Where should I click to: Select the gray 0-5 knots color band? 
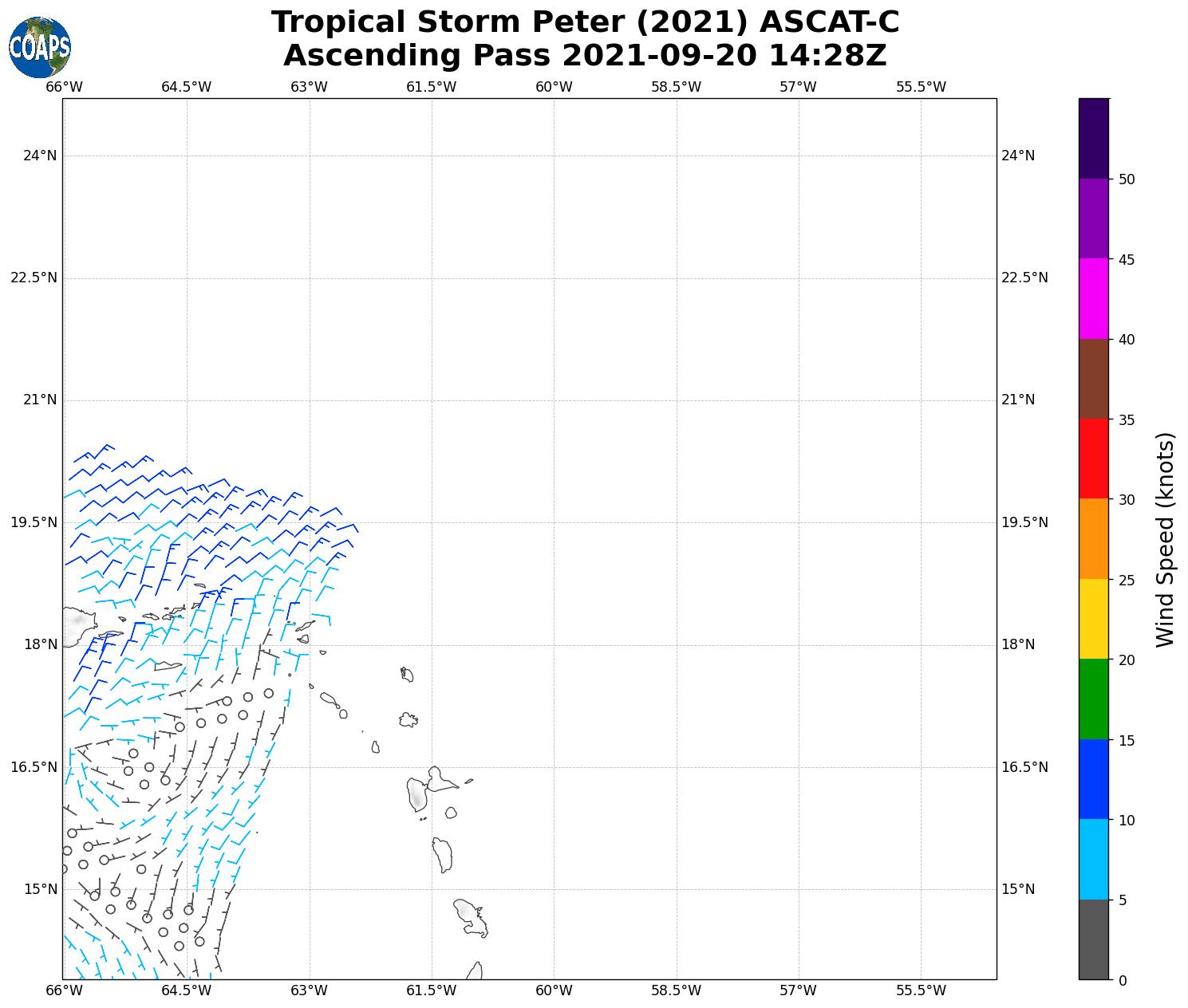[1093, 939]
